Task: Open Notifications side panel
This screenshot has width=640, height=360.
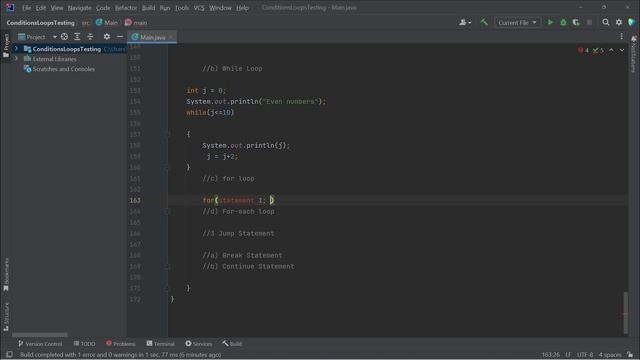Action: [633, 55]
